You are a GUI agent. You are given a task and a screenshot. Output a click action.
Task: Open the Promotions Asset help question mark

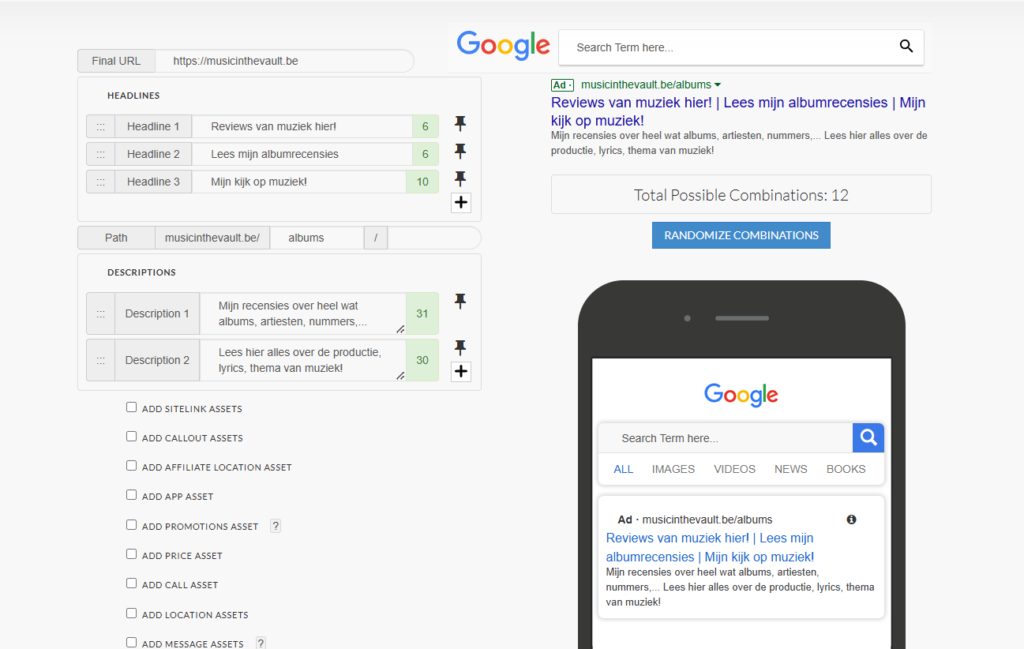[x=275, y=526]
